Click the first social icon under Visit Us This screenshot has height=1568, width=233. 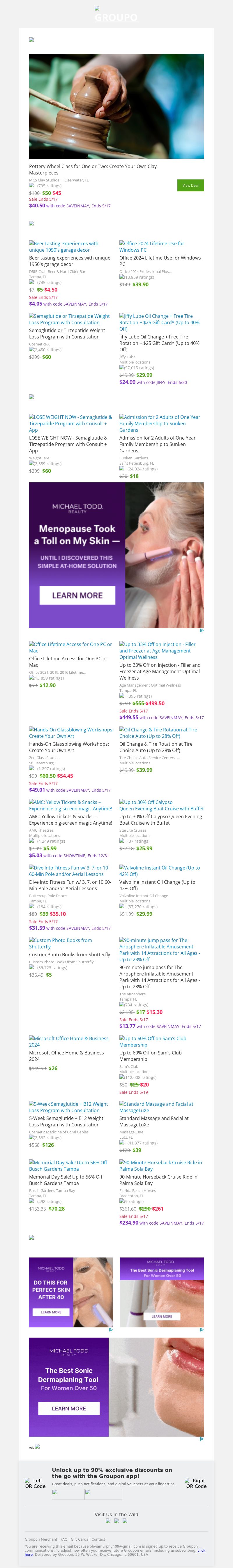pos(108,1521)
